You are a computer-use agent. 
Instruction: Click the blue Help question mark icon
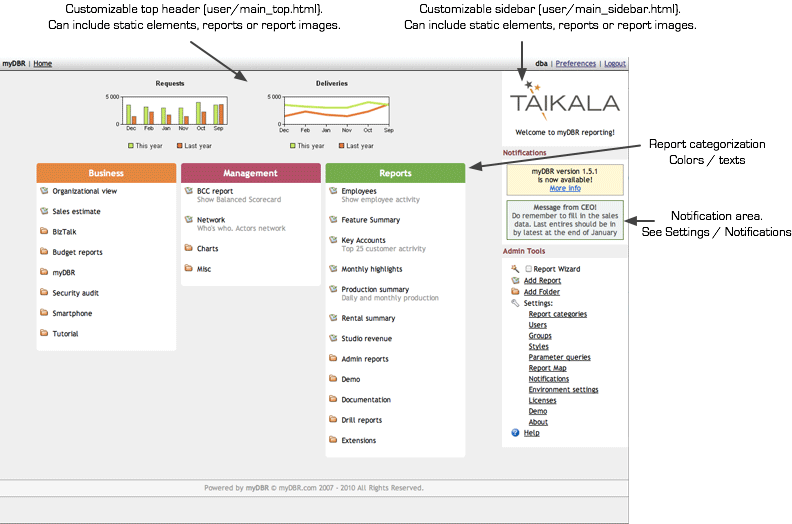515,433
